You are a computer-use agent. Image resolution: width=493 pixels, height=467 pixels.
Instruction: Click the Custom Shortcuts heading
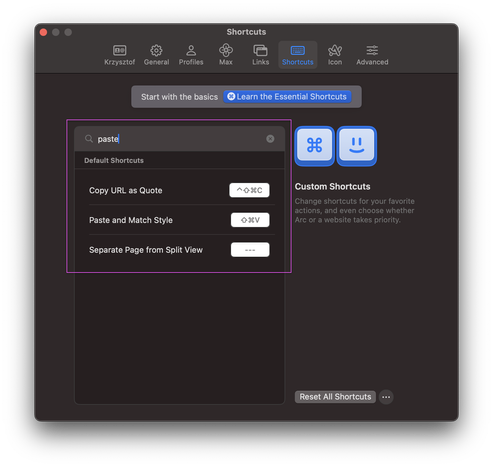coord(332,186)
